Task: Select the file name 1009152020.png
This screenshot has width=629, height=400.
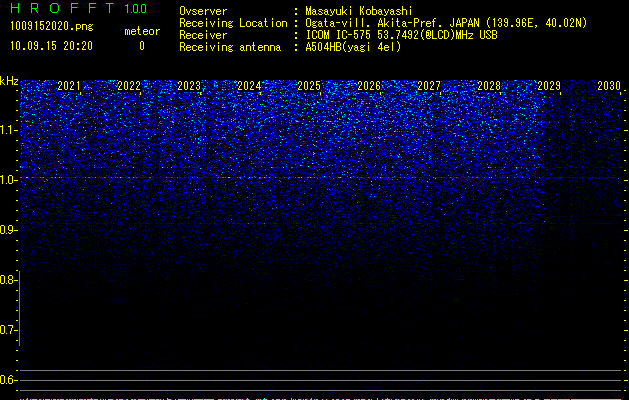Action: (x=52, y=26)
